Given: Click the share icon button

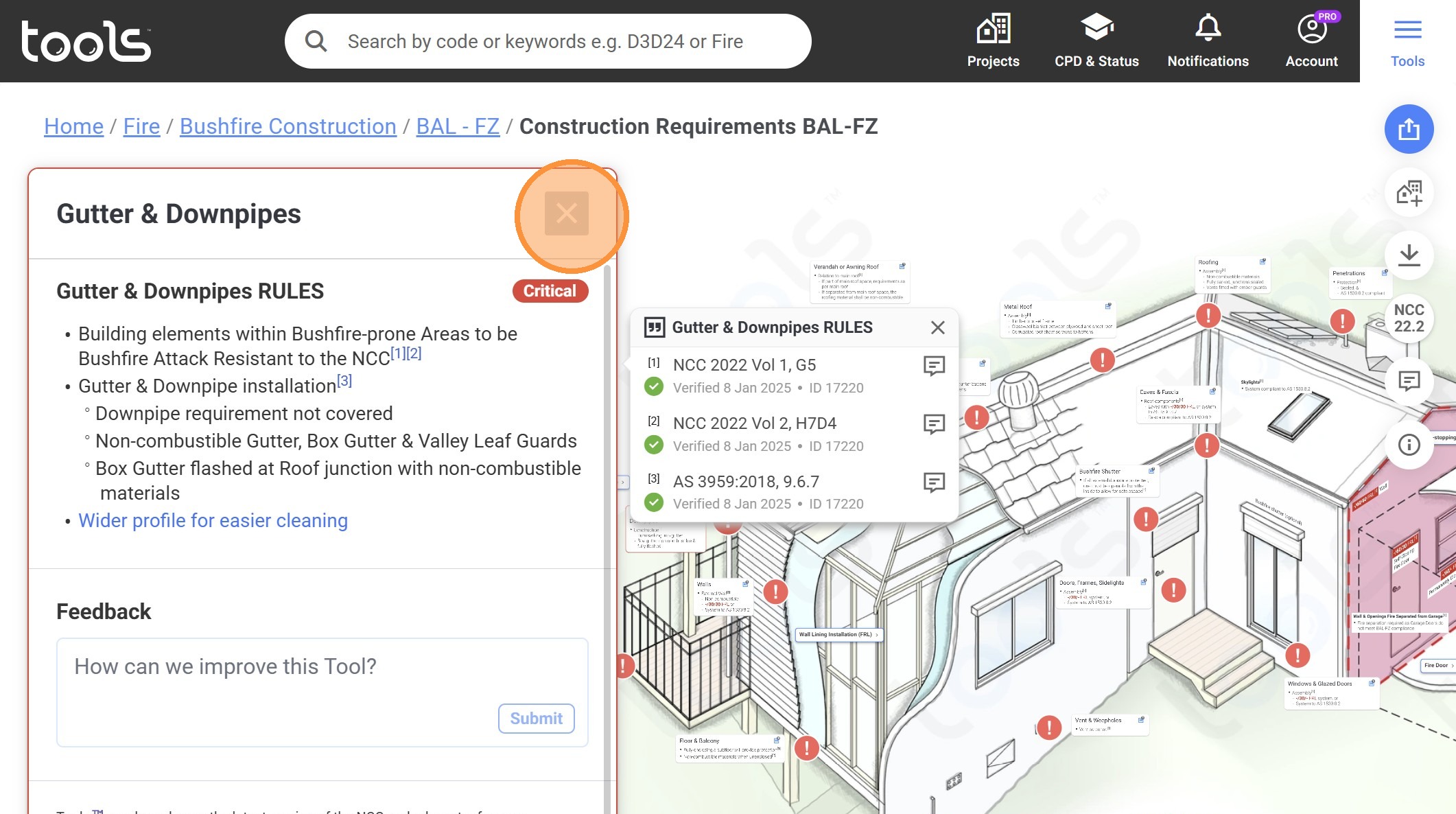Looking at the screenshot, I should [x=1409, y=129].
